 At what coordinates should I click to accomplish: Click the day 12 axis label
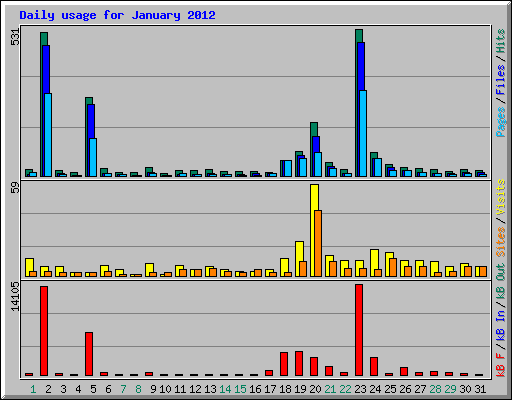click(195, 389)
